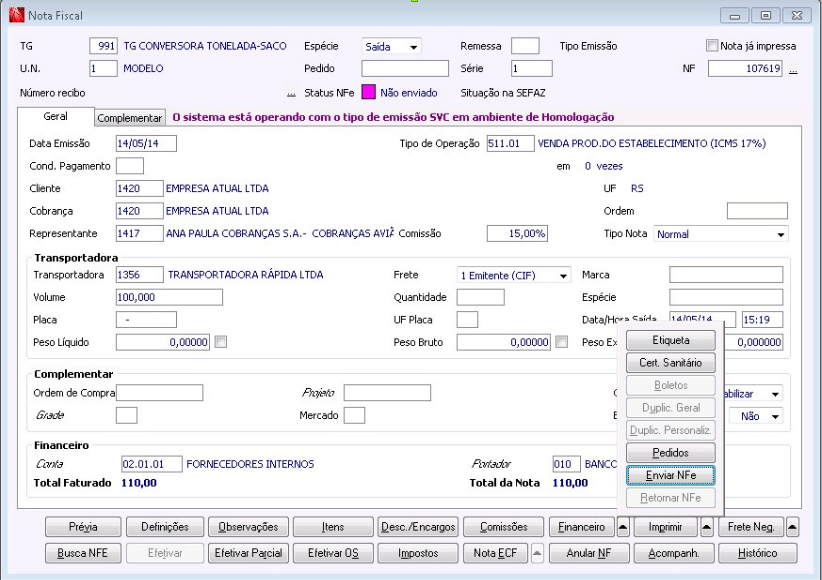The width and height of the screenshot is (822, 580).
Task: Open the Frete dropdown (1 Emitente CIF)
Action: [x=563, y=275]
